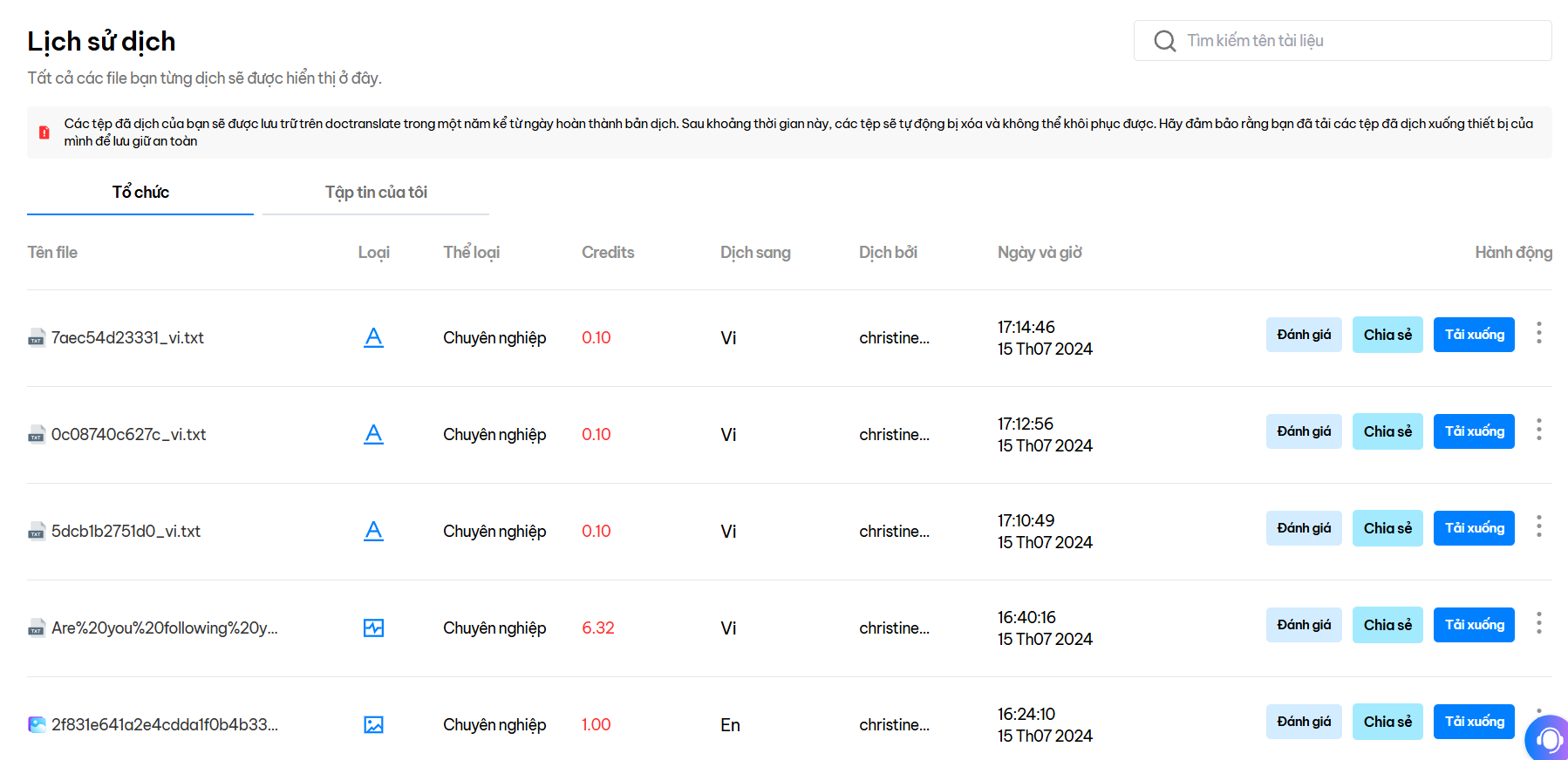
Task: Switch to the Tổ chức tab
Action: 140,193
